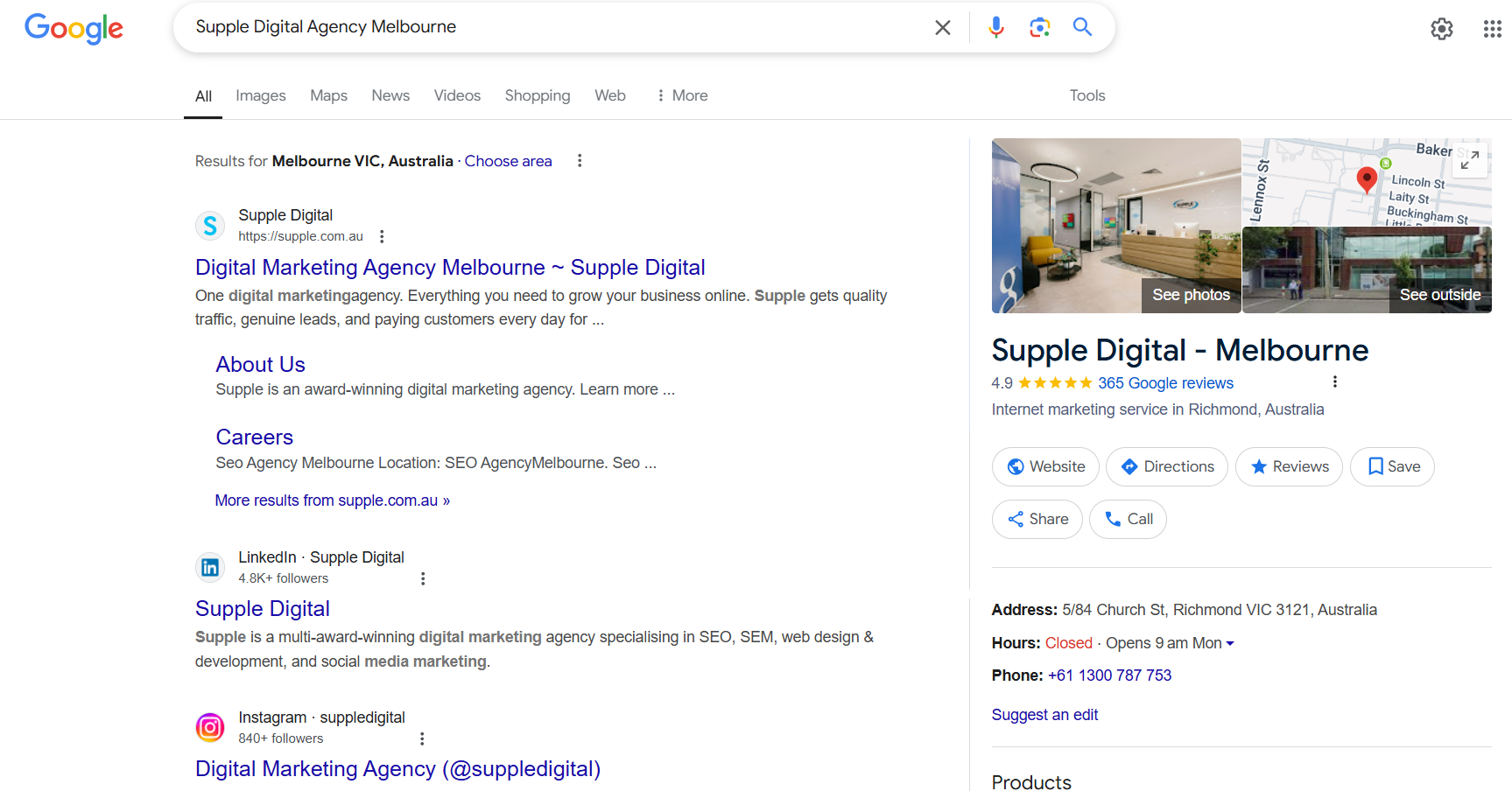Open Digital Marketing Agency Melbourne result title
Screen dimensions: 1512x791
pyautogui.click(x=450, y=267)
